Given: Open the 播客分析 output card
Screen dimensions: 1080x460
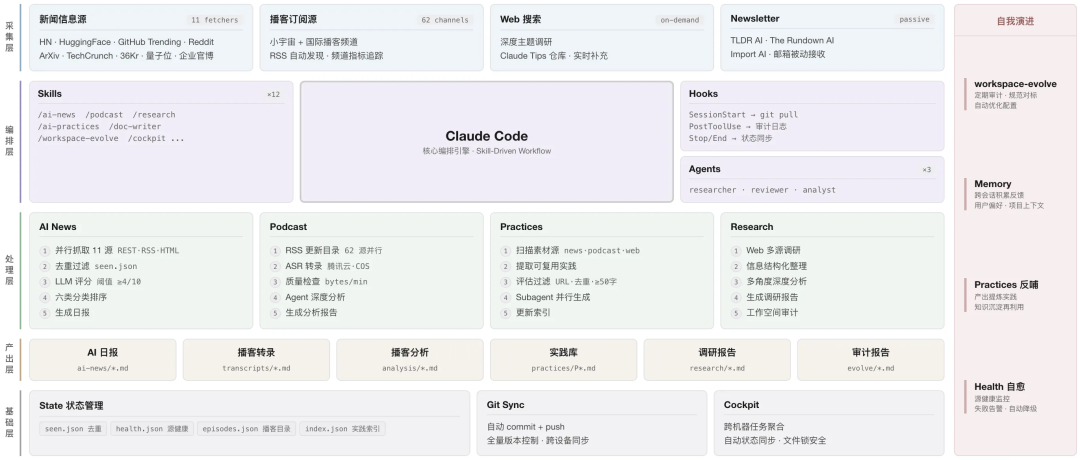Looking at the screenshot, I should [x=410, y=359].
